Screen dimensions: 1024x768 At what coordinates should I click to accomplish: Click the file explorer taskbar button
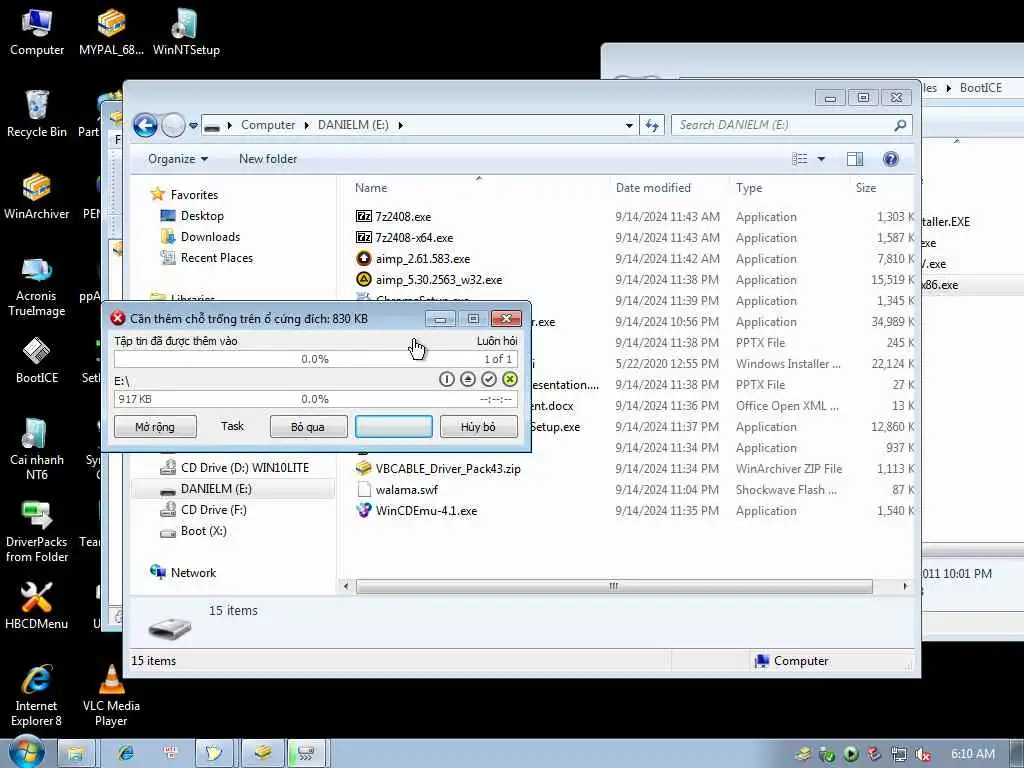(76, 753)
